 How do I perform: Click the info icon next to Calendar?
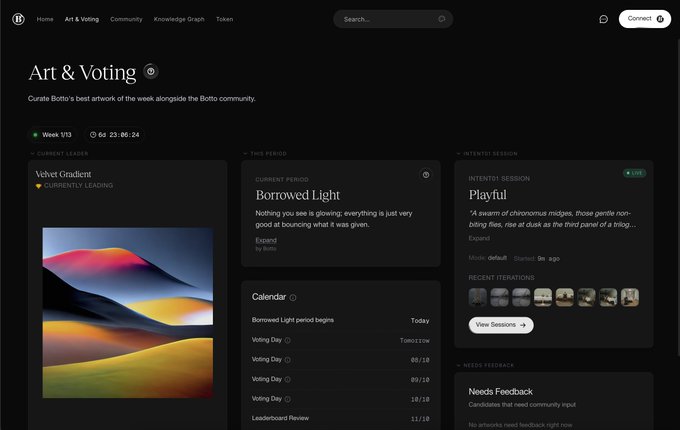(293, 297)
